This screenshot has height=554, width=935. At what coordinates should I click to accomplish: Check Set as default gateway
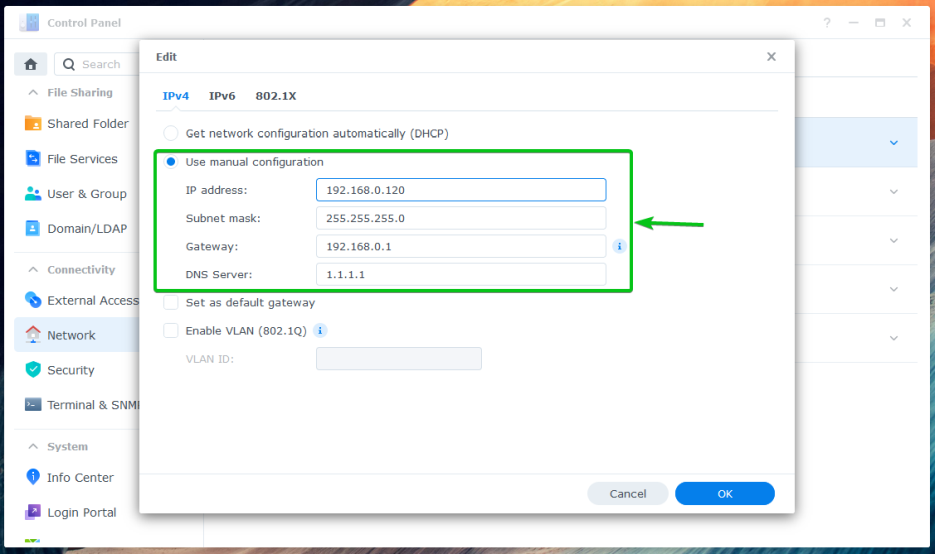171,302
